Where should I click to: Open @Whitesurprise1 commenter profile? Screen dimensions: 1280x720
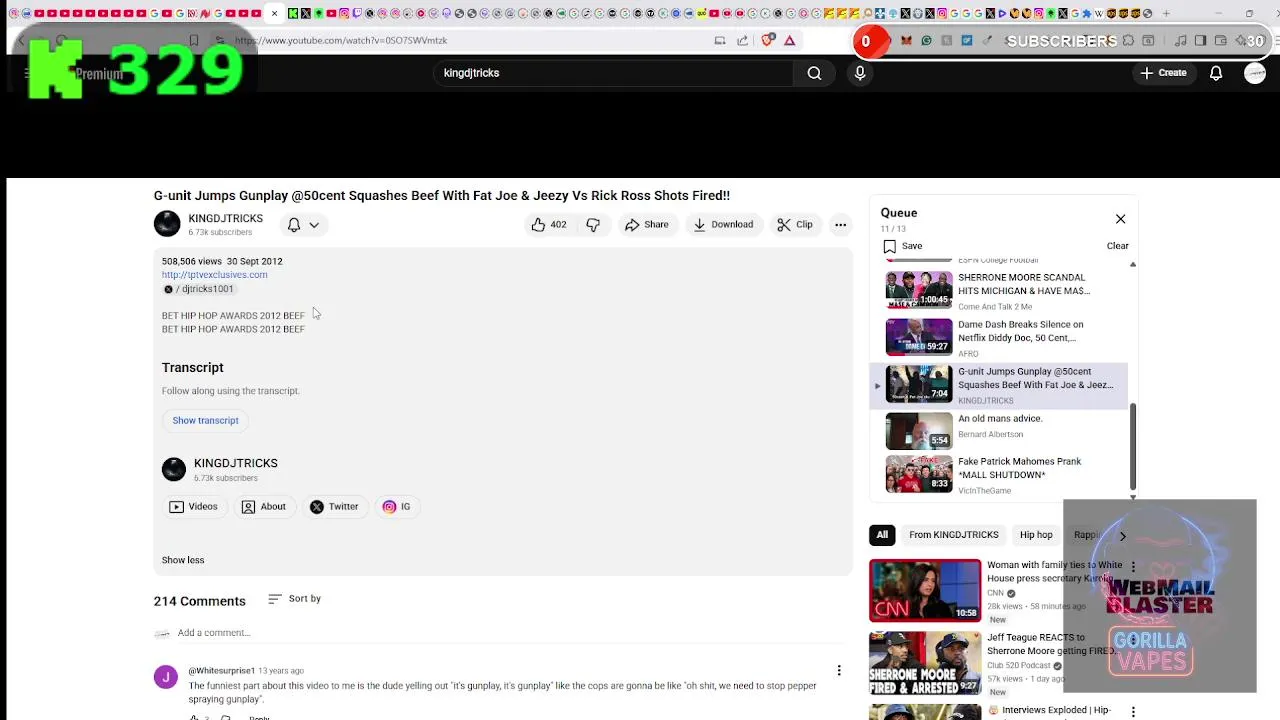pyautogui.click(x=221, y=671)
